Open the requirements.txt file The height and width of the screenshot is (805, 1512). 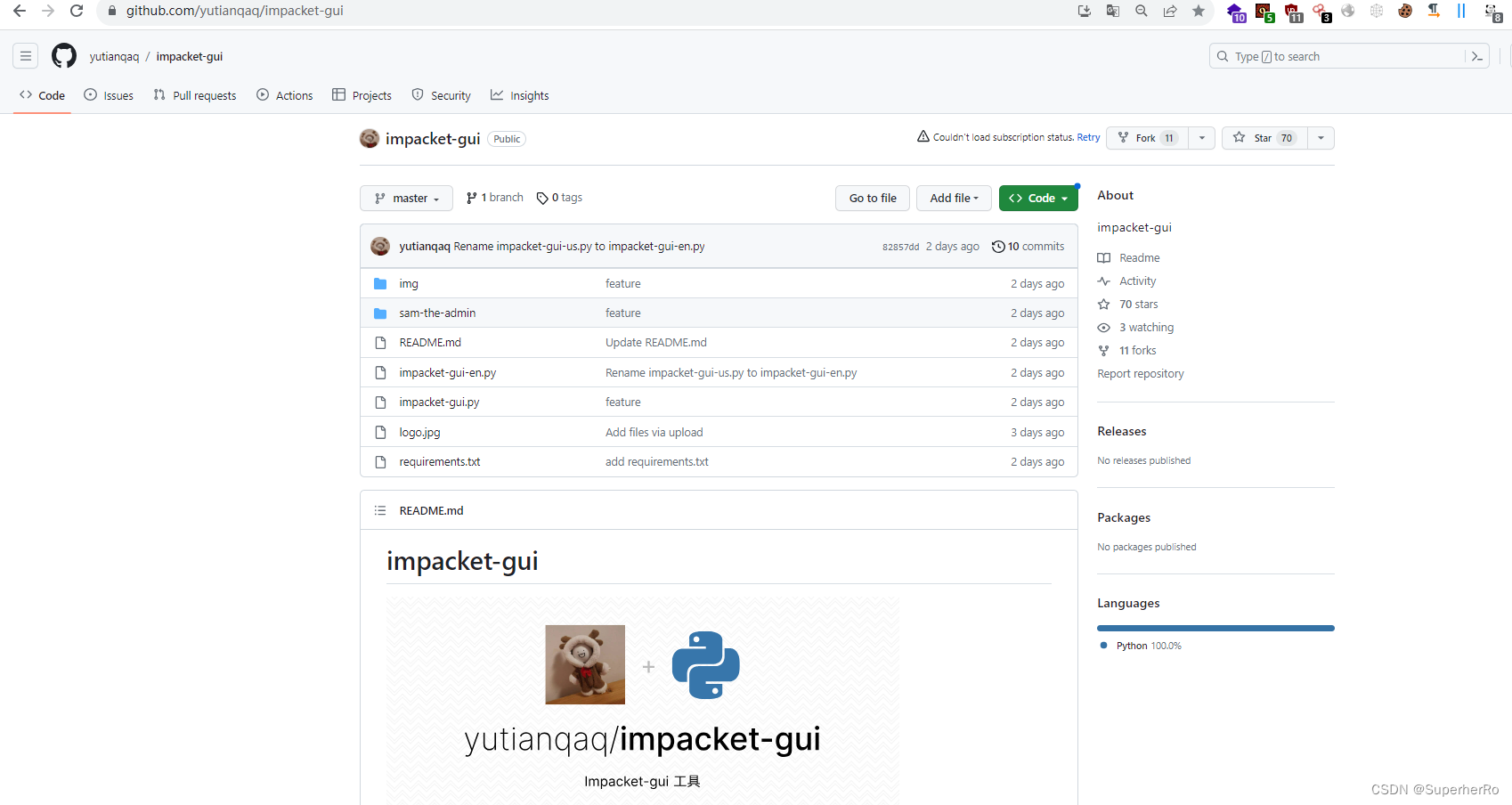(x=439, y=461)
